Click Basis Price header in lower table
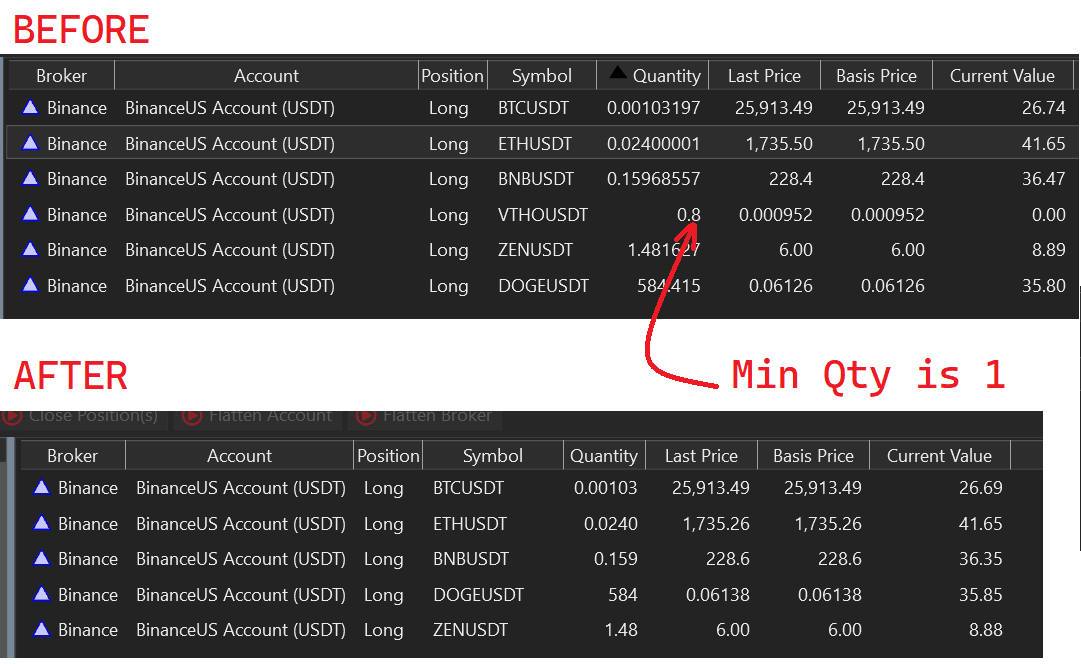 (813, 456)
